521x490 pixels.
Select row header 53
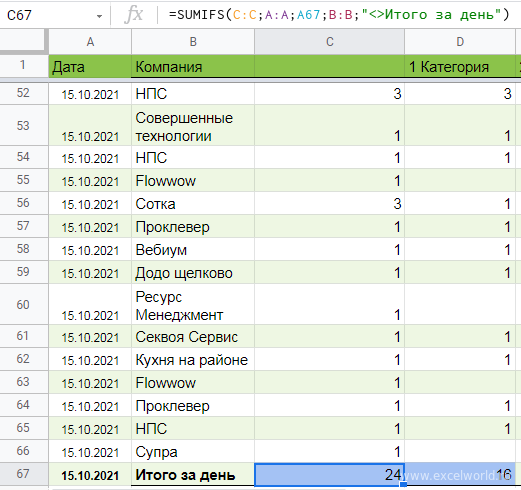point(24,125)
